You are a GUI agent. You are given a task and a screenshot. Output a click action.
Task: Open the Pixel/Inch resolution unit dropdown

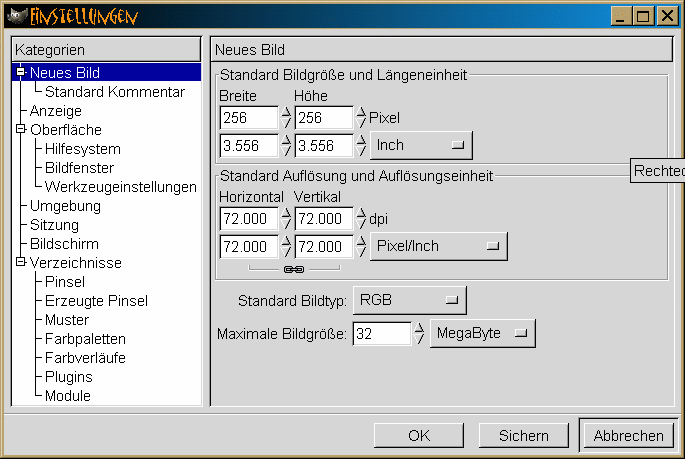coord(438,246)
